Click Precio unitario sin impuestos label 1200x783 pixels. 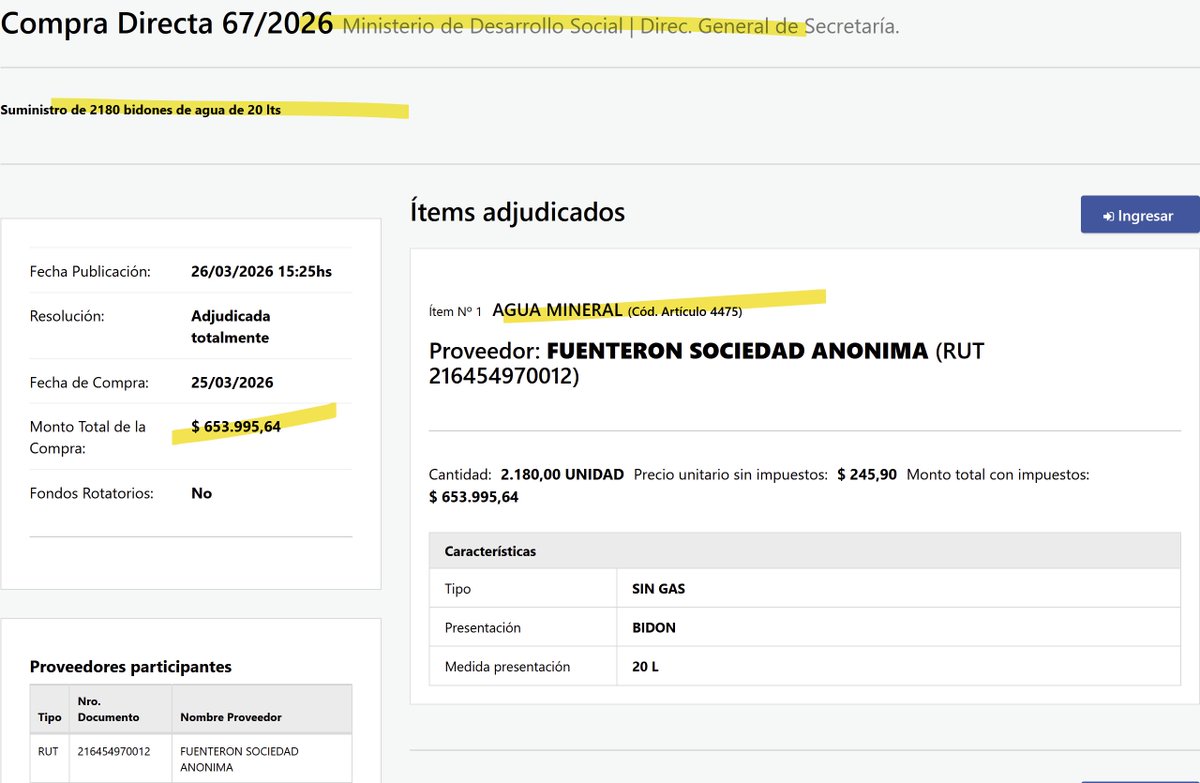[x=730, y=474]
